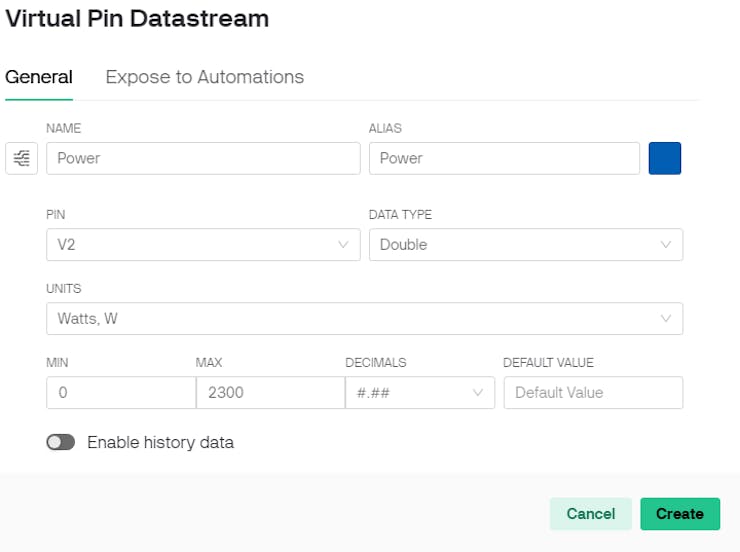Toggle Enable history data switch

(60, 442)
